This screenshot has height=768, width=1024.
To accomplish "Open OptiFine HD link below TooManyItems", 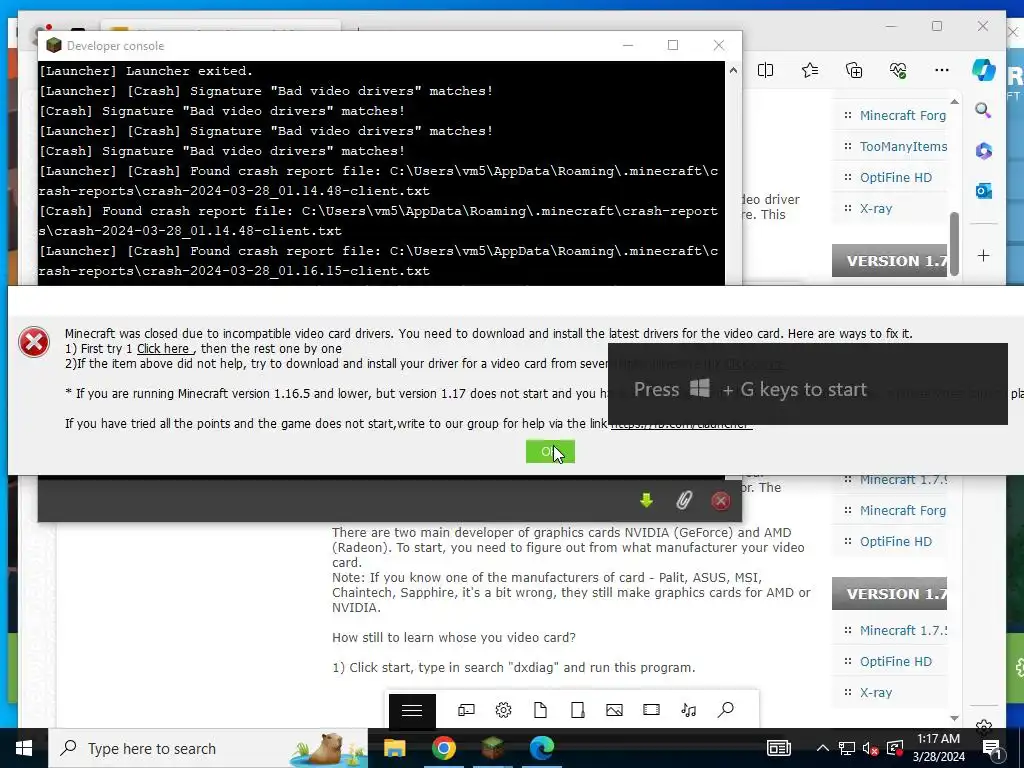I will [895, 178].
